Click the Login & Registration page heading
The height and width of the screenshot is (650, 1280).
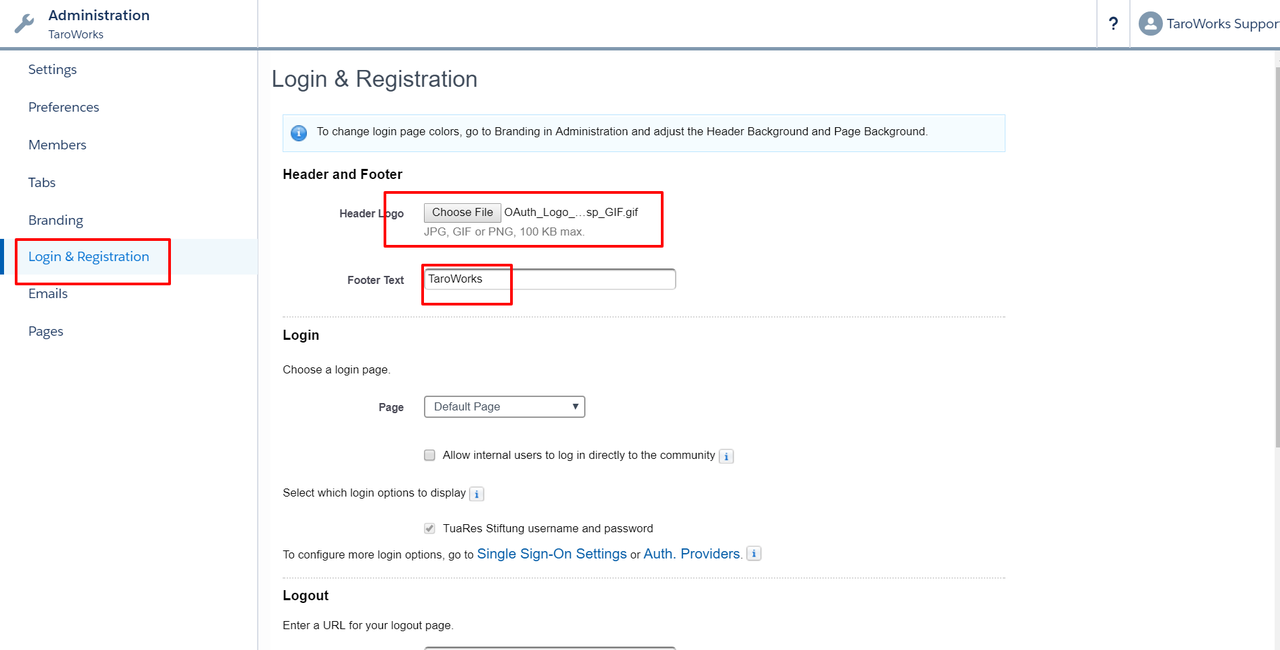375,79
